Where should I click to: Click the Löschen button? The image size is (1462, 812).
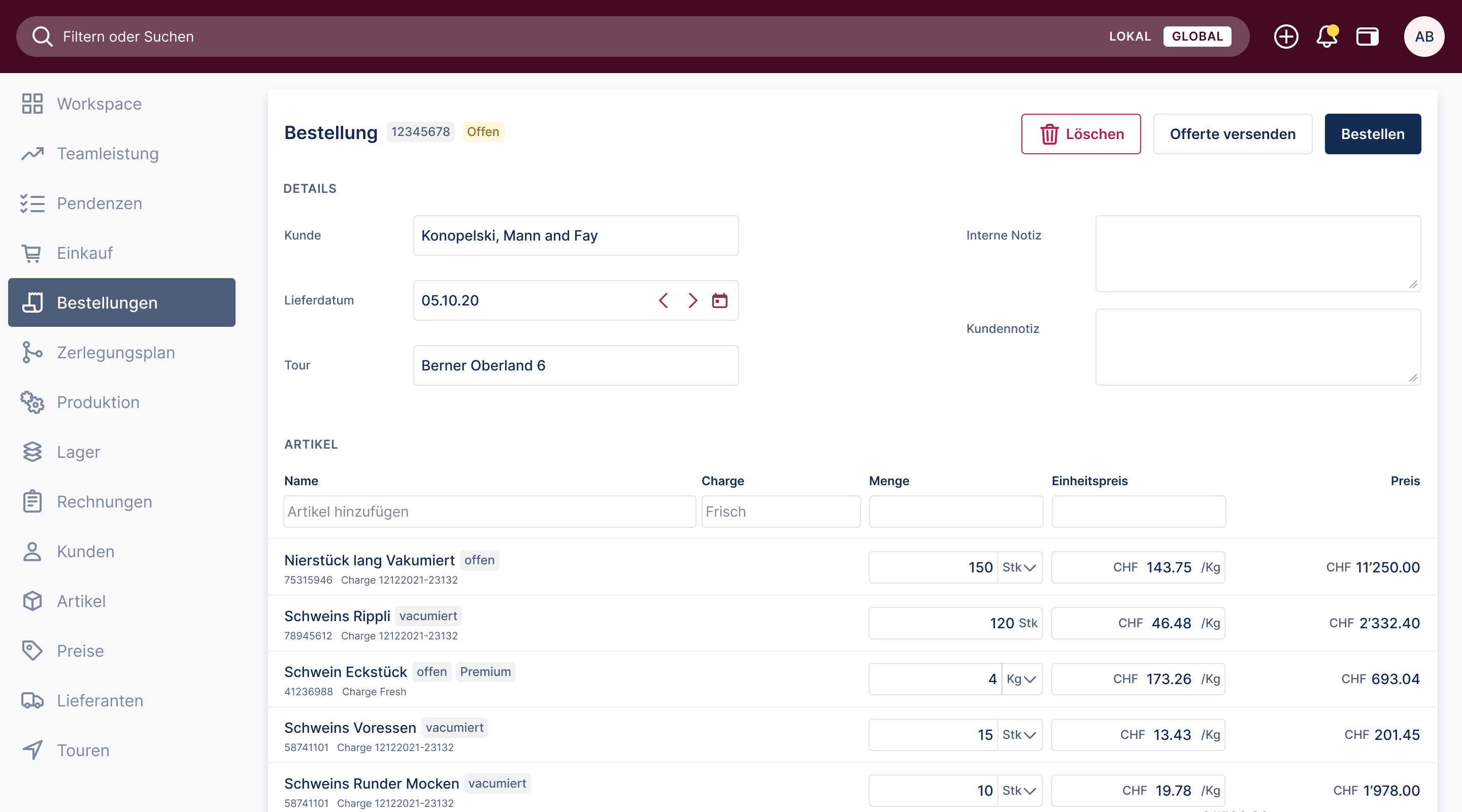1081,134
